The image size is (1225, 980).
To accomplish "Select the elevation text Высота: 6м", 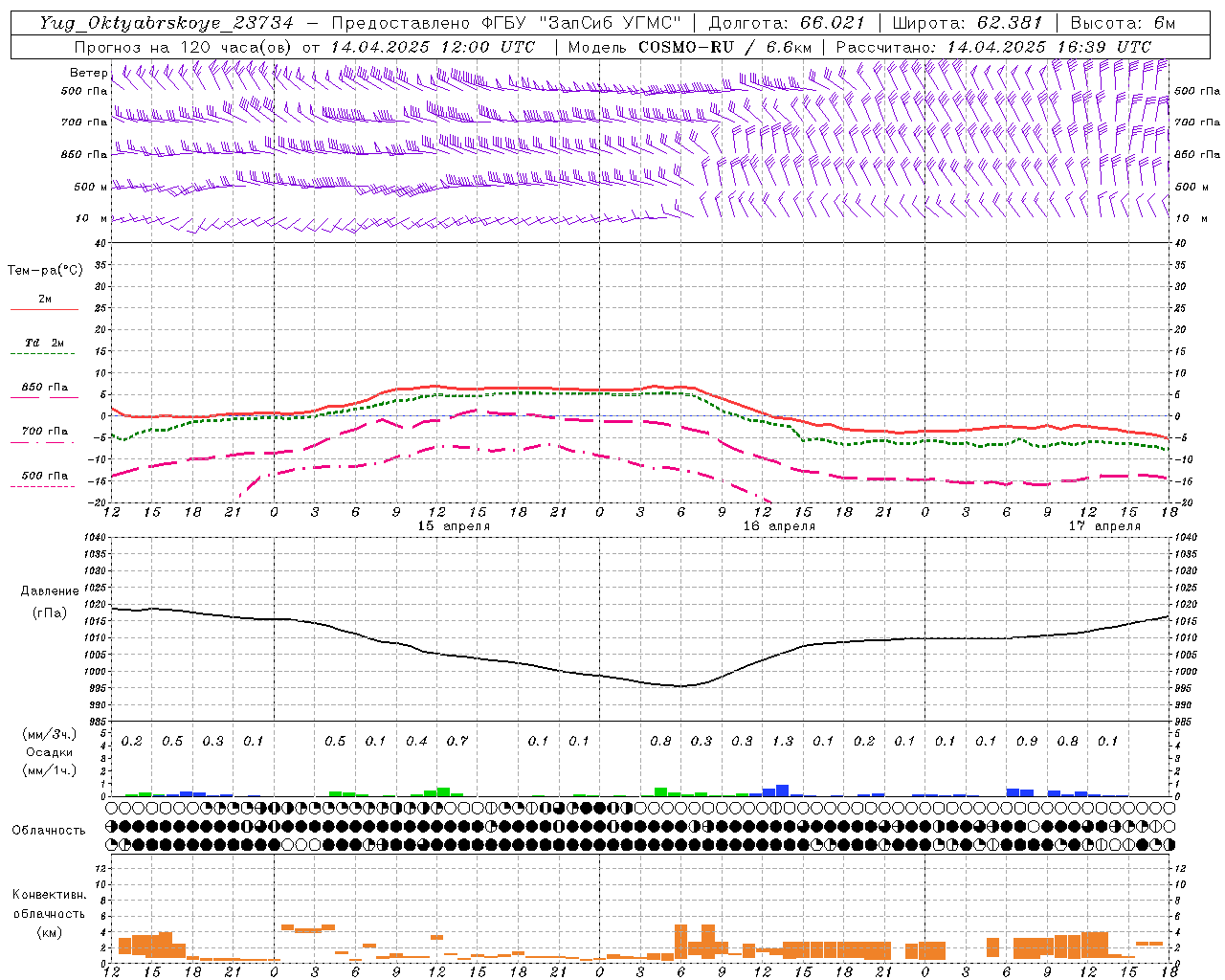I will (x=1123, y=23).
